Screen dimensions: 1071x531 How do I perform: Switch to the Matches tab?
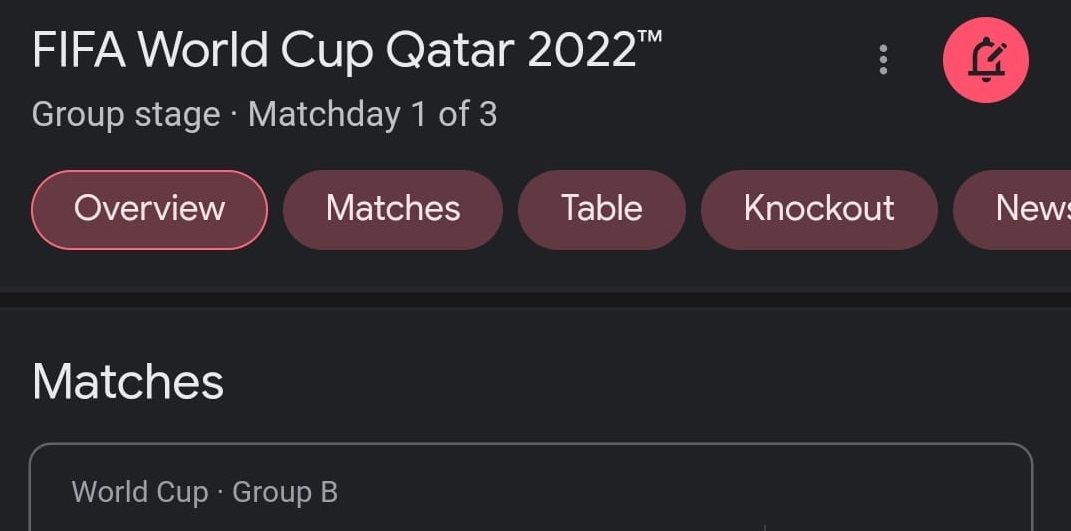tap(393, 209)
